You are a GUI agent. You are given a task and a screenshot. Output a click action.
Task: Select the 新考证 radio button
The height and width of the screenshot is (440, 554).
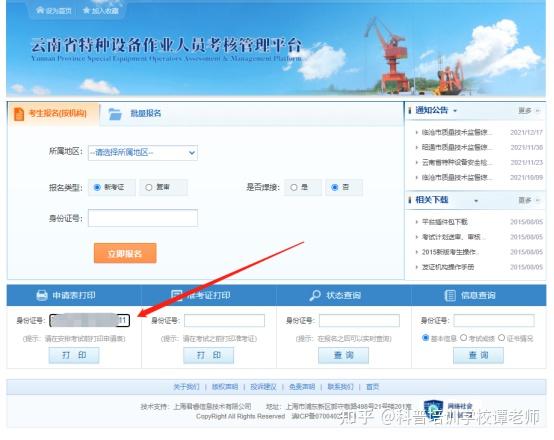point(97,187)
